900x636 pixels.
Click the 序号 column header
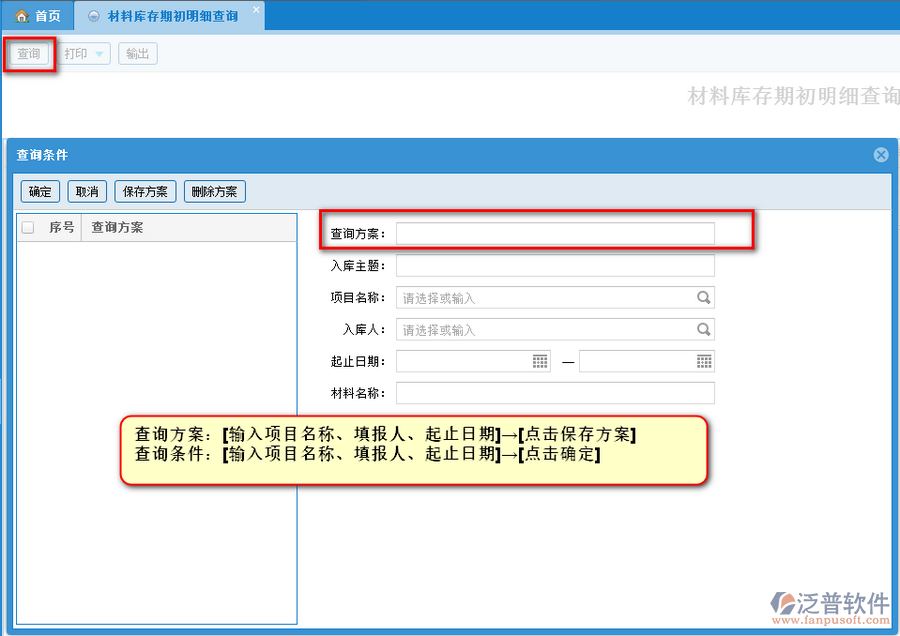pos(62,227)
